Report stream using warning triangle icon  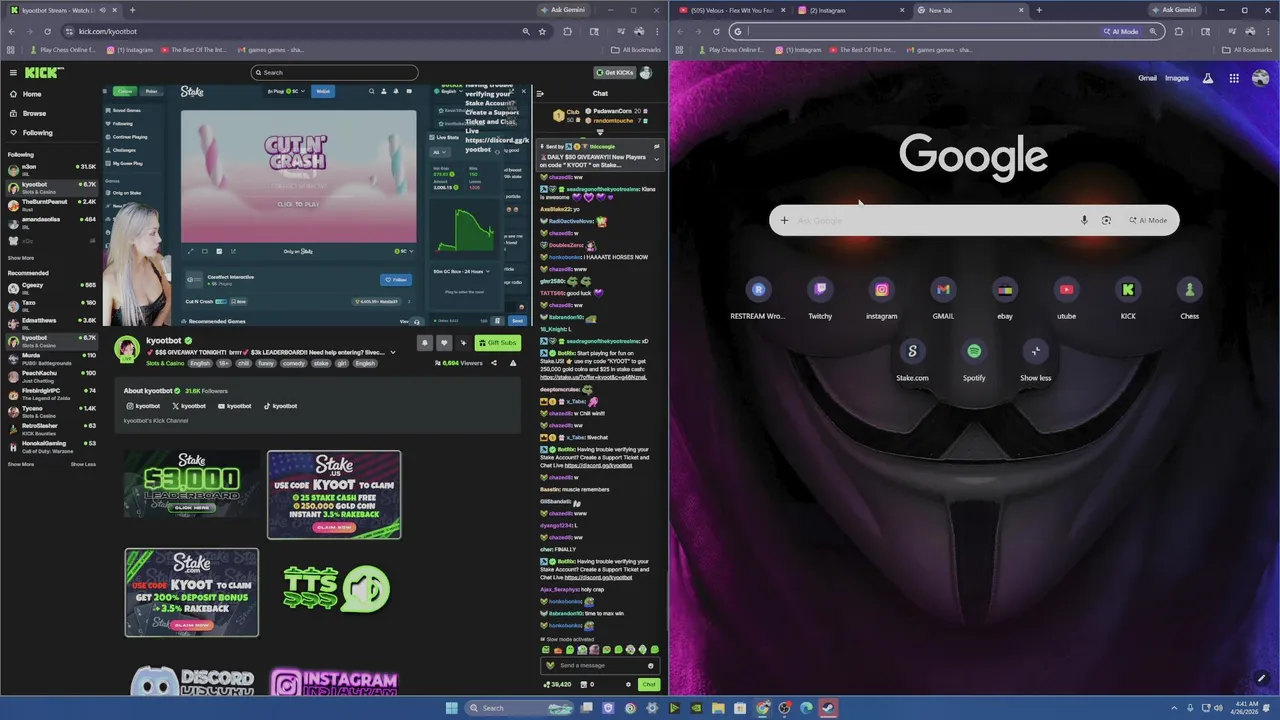tap(513, 363)
